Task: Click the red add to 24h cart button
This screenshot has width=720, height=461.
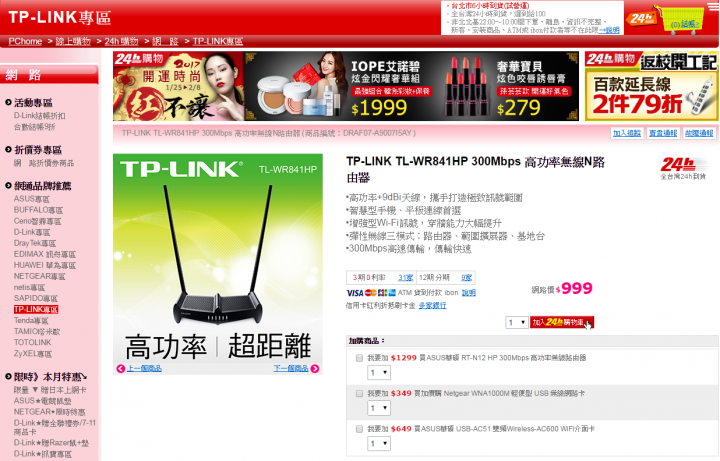Action: pos(562,322)
